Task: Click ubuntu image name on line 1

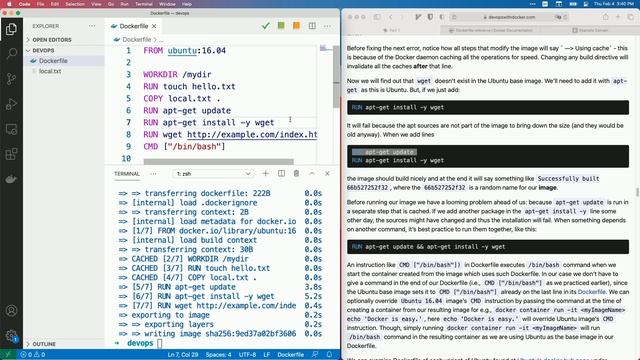Action: coord(182,51)
